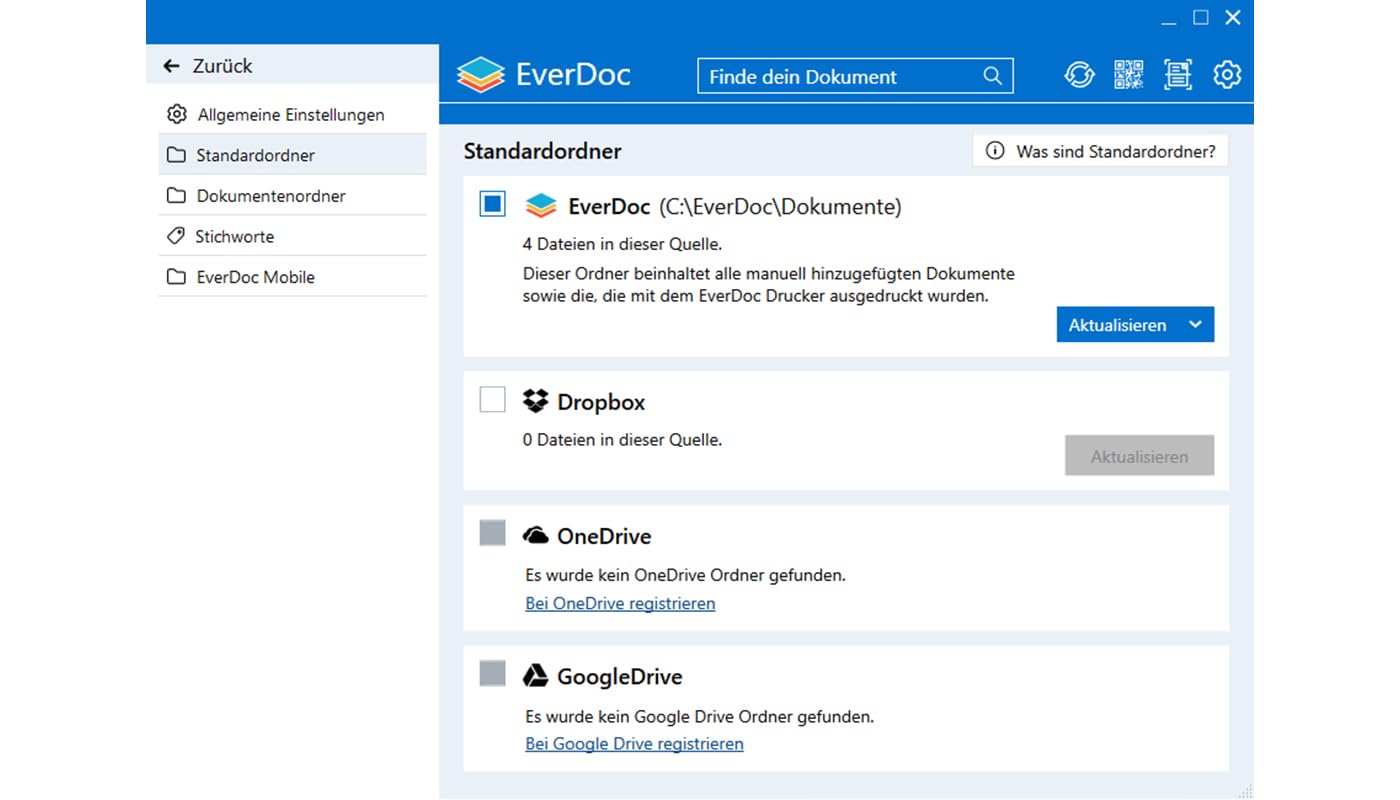
Task: Click the back arrow icon
Action: point(171,66)
